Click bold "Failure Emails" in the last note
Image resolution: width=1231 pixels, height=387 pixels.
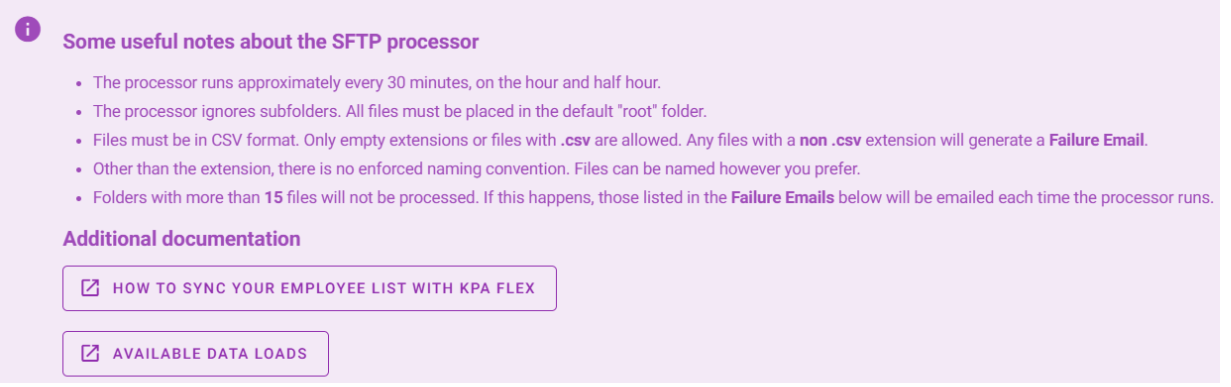[x=784, y=198]
